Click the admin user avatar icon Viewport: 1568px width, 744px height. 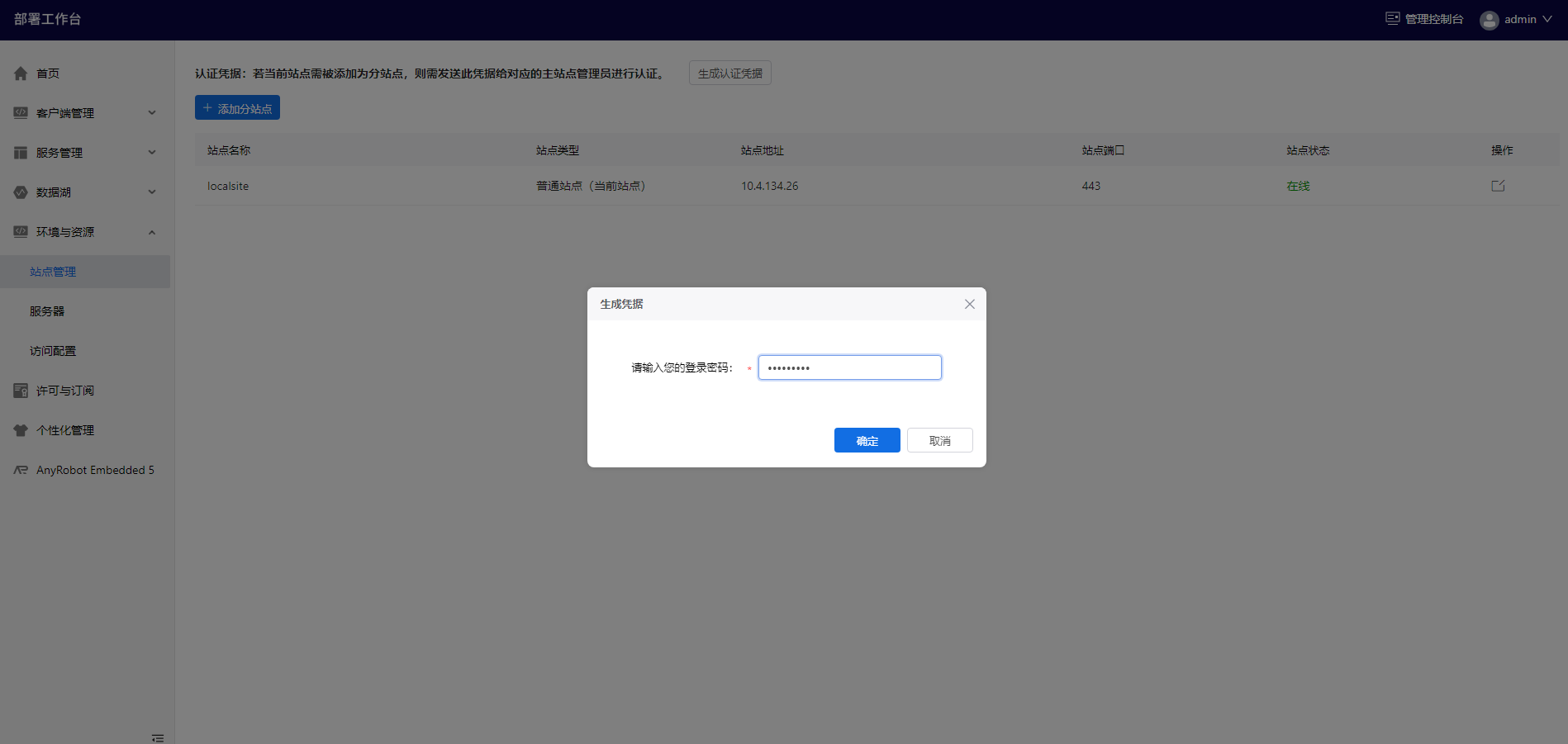[1490, 20]
